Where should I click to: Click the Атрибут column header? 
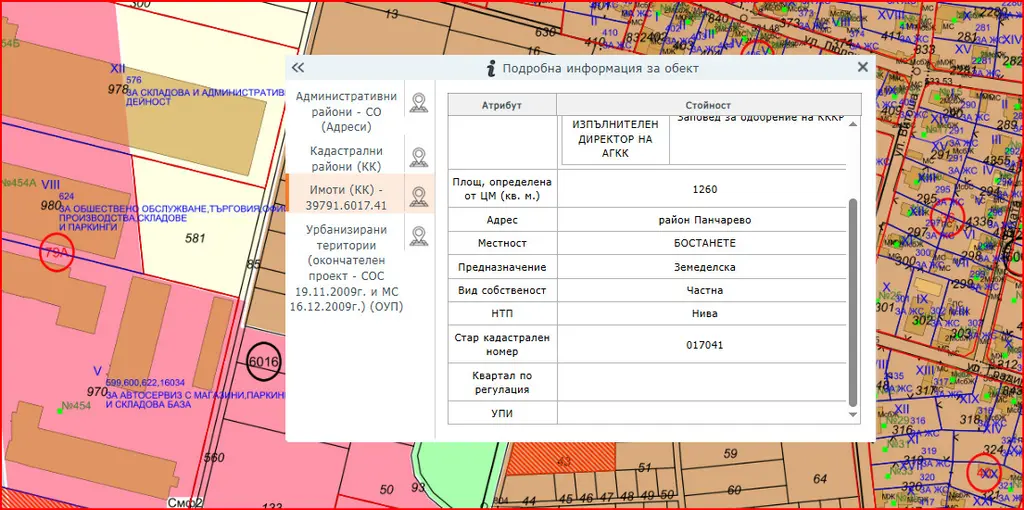[502, 105]
